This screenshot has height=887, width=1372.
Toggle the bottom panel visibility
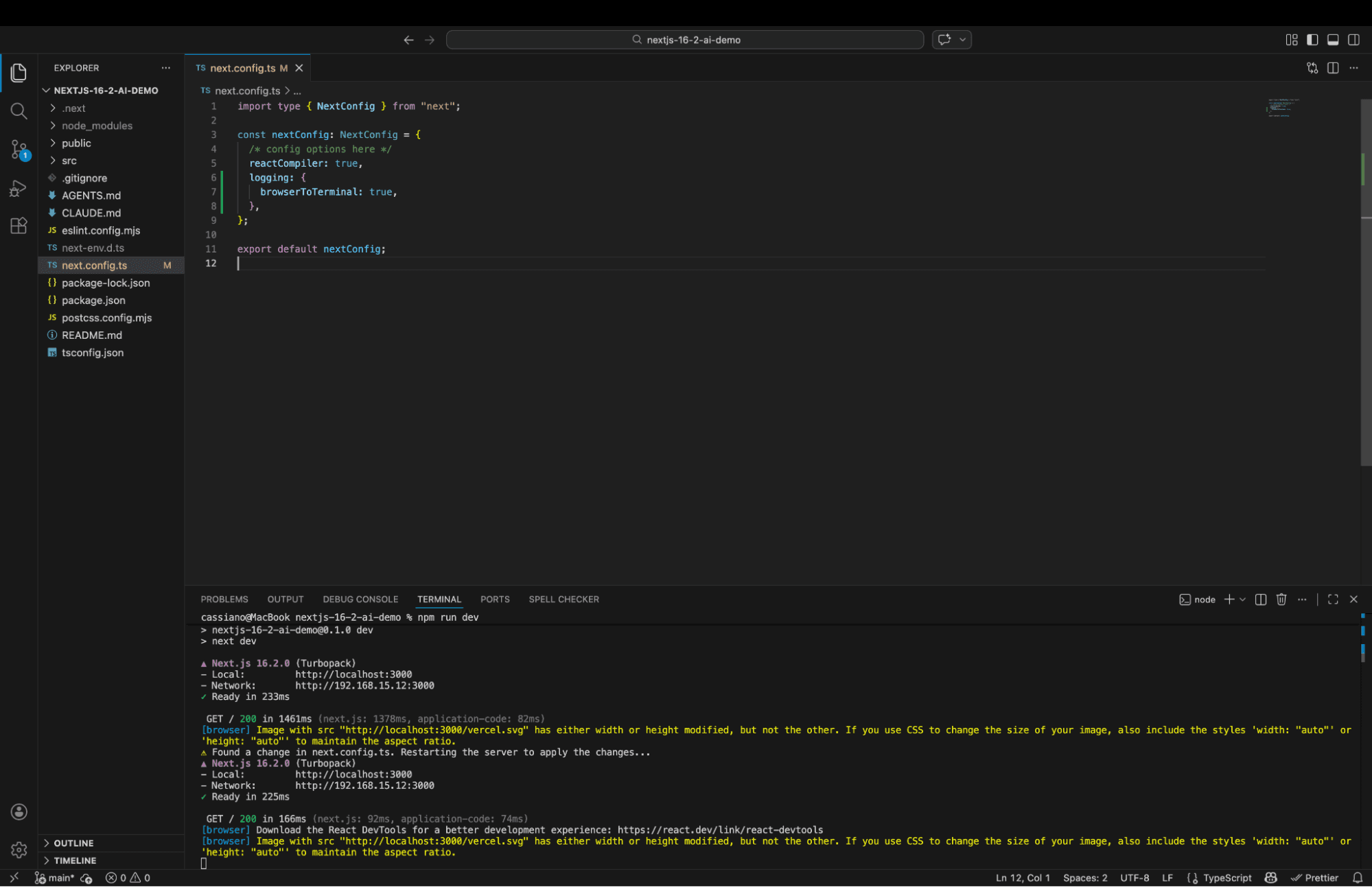click(x=1332, y=40)
